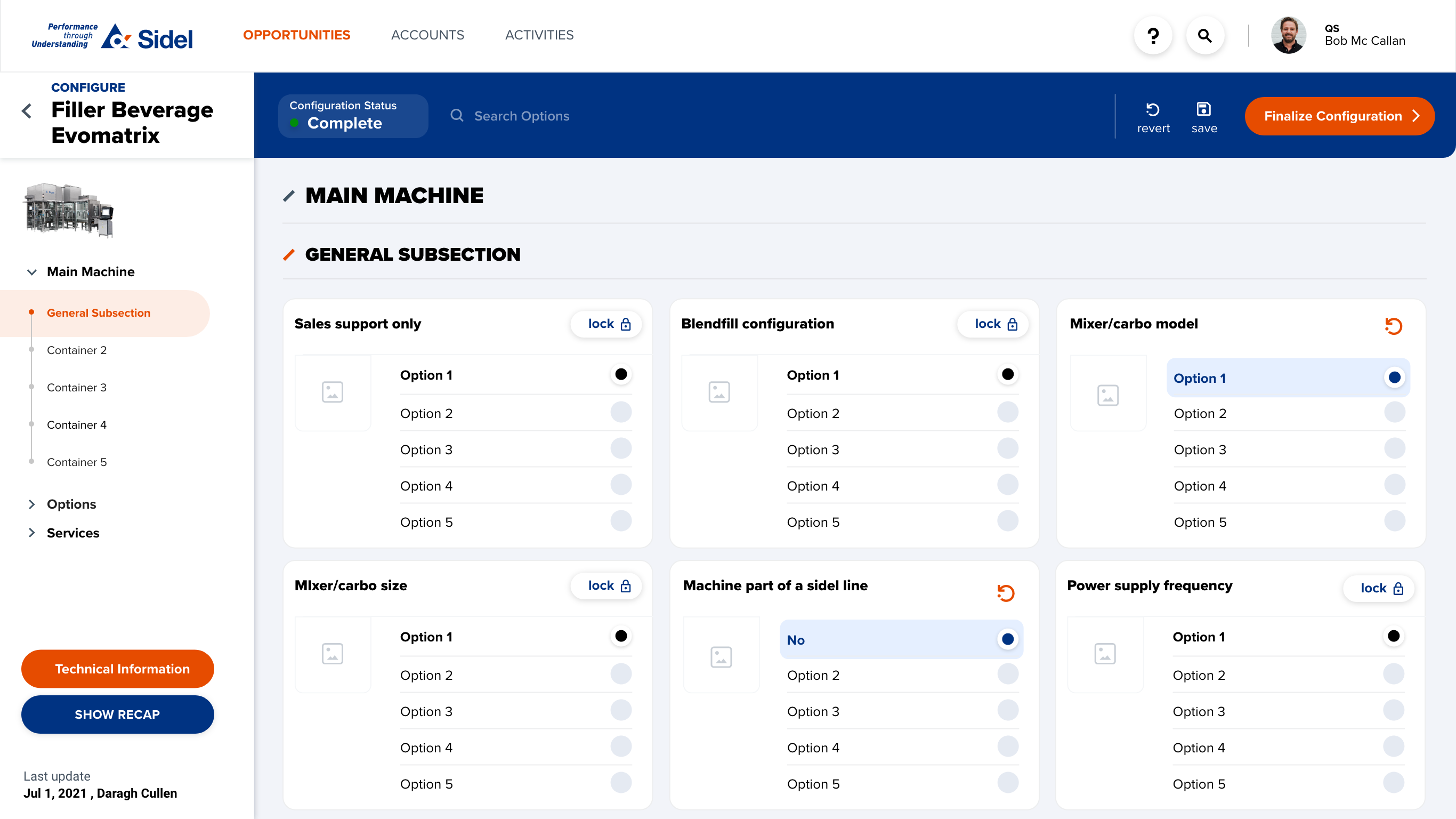Image resolution: width=1456 pixels, height=819 pixels.
Task: Click the Configuration Status Complete badge
Action: (x=353, y=116)
